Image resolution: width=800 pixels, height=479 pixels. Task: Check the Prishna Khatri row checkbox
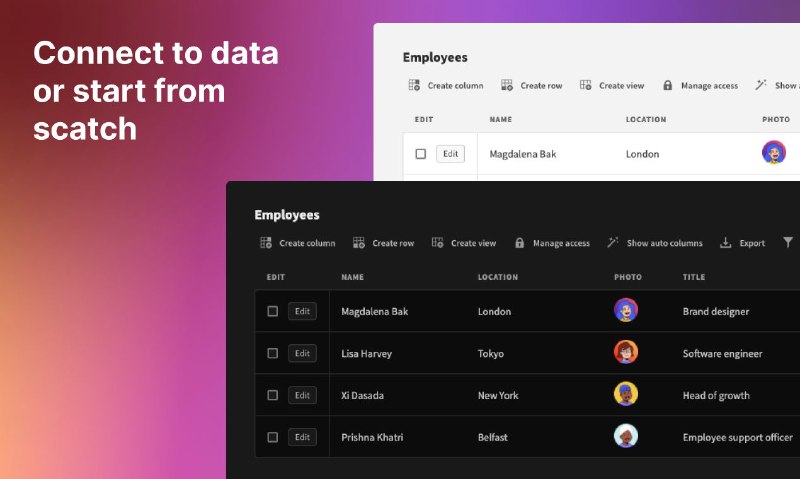(272, 437)
